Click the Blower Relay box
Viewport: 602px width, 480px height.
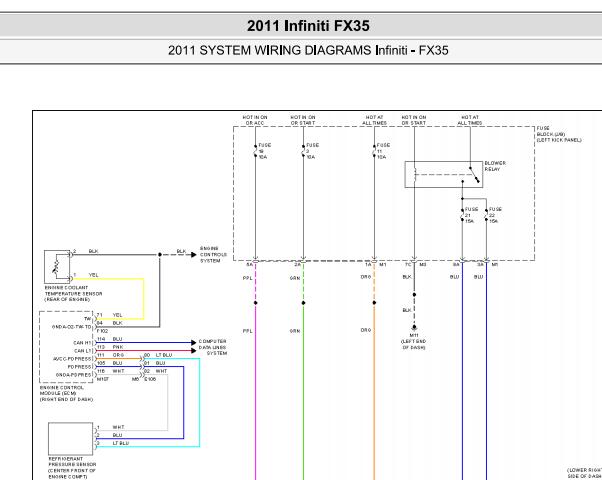(x=443, y=174)
